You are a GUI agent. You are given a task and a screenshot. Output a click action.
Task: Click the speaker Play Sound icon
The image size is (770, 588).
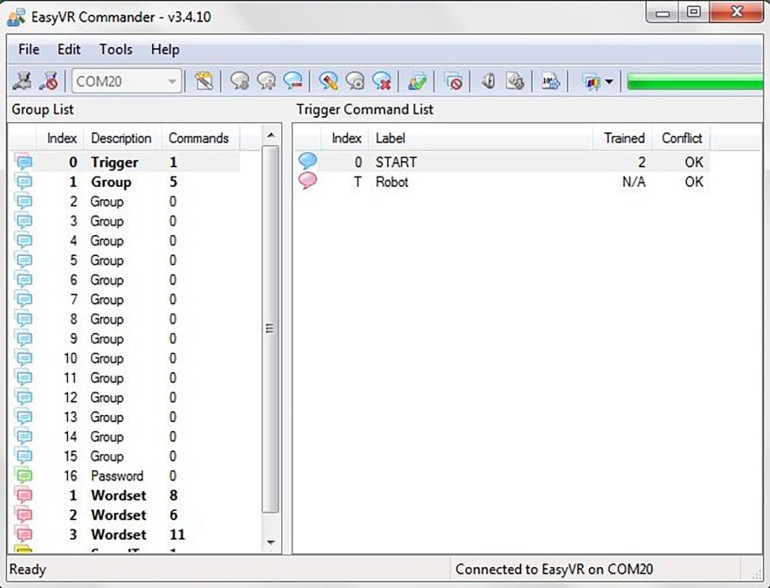click(x=488, y=81)
